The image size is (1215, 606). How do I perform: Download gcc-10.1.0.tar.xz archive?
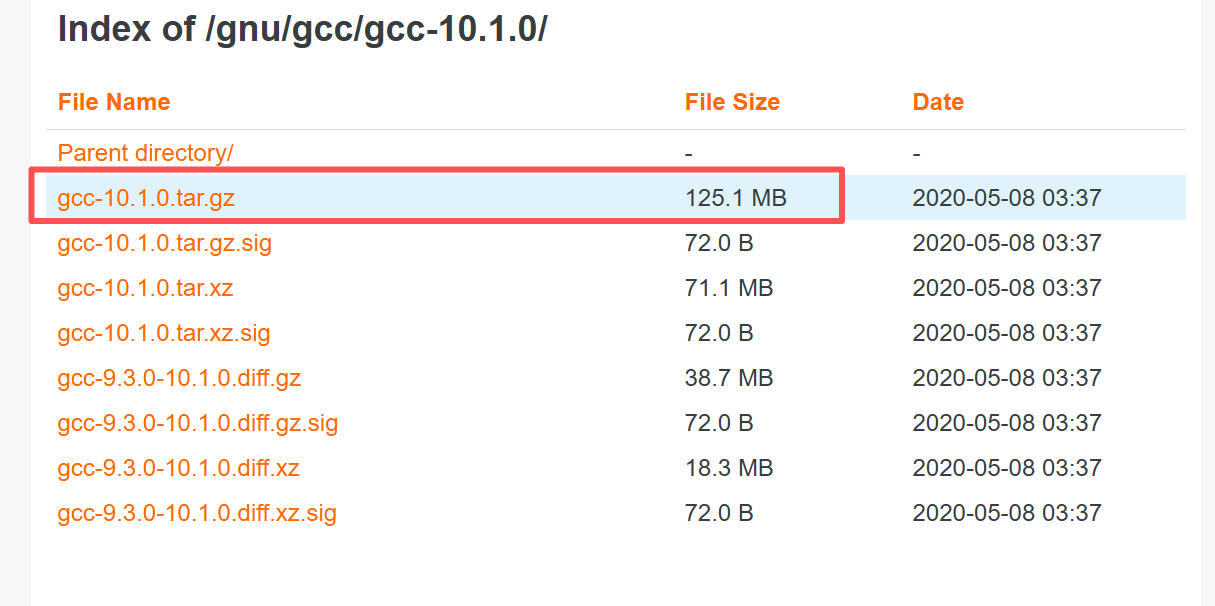[x=145, y=288]
